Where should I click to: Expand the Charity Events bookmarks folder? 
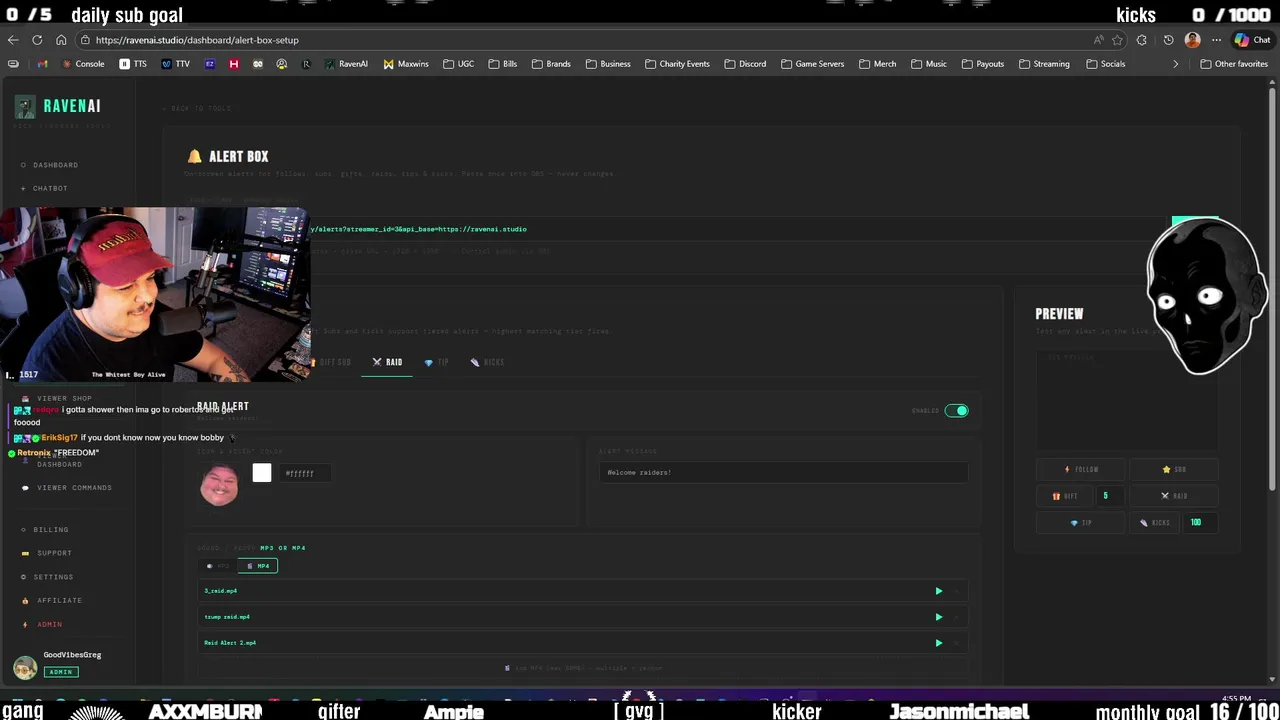677,64
